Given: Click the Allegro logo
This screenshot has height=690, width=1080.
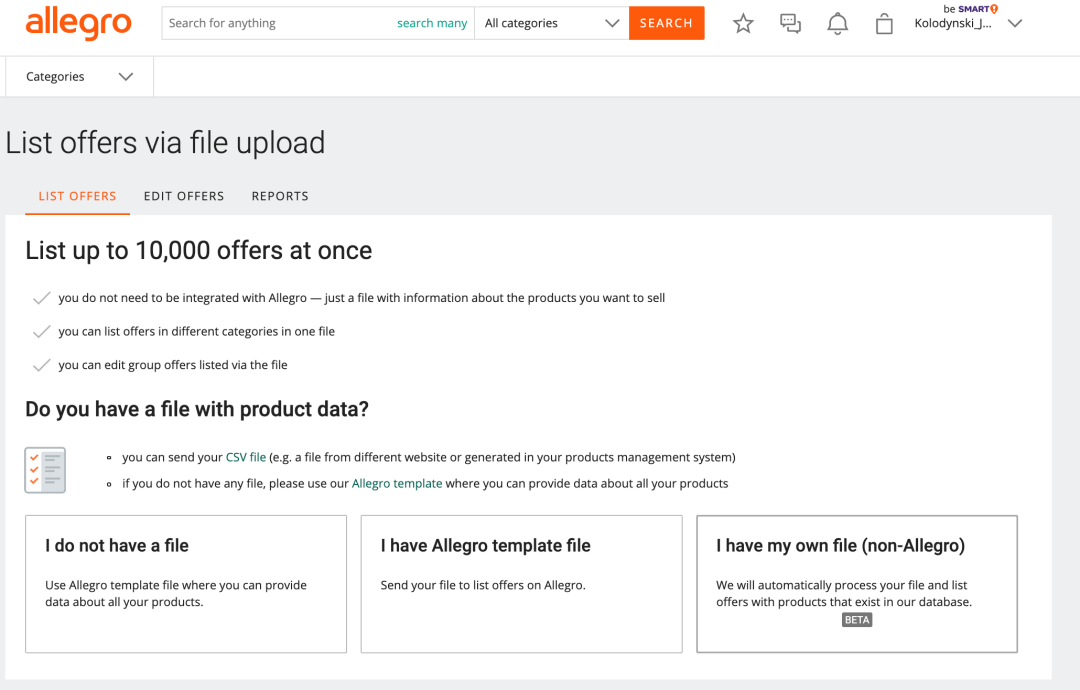Looking at the screenshot, I should 78,22.
